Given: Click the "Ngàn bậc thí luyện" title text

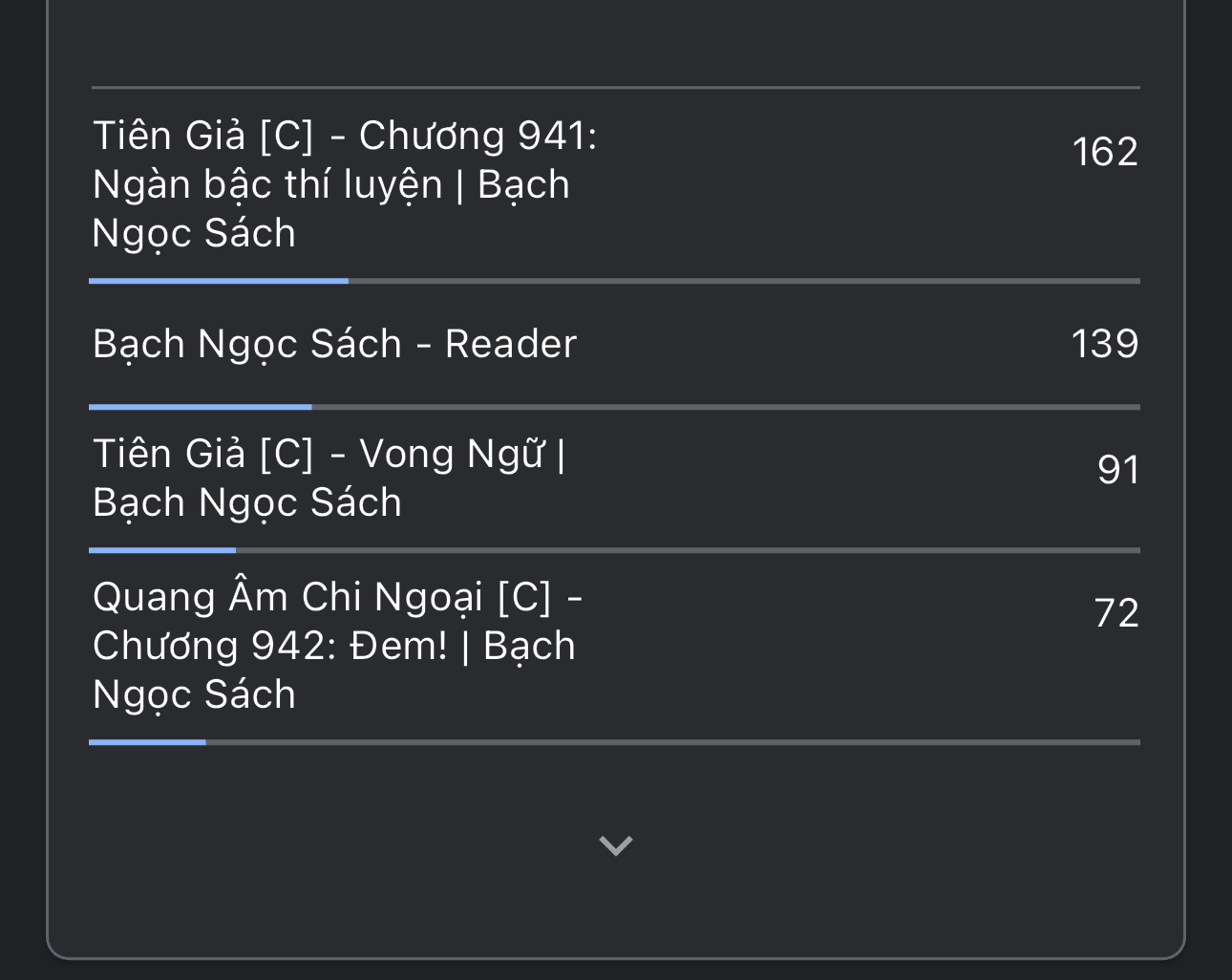Looking at the screenshot, I should pos(267,184).
